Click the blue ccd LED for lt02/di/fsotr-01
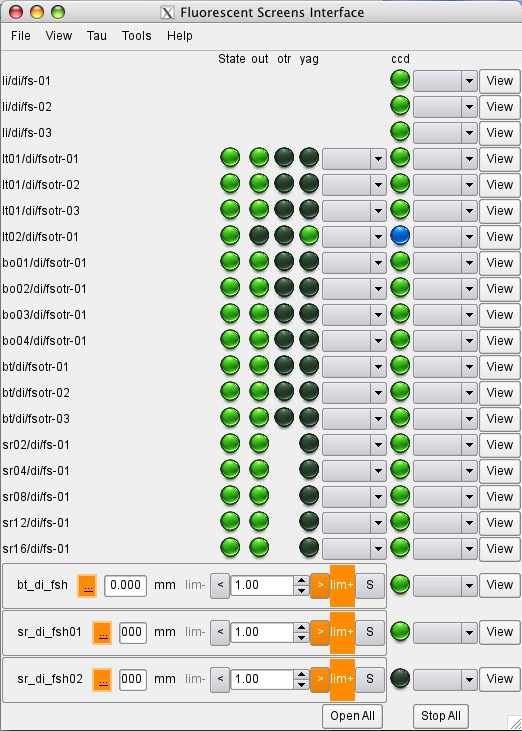This screenshot has height=731, width=522. coord(400,236)
